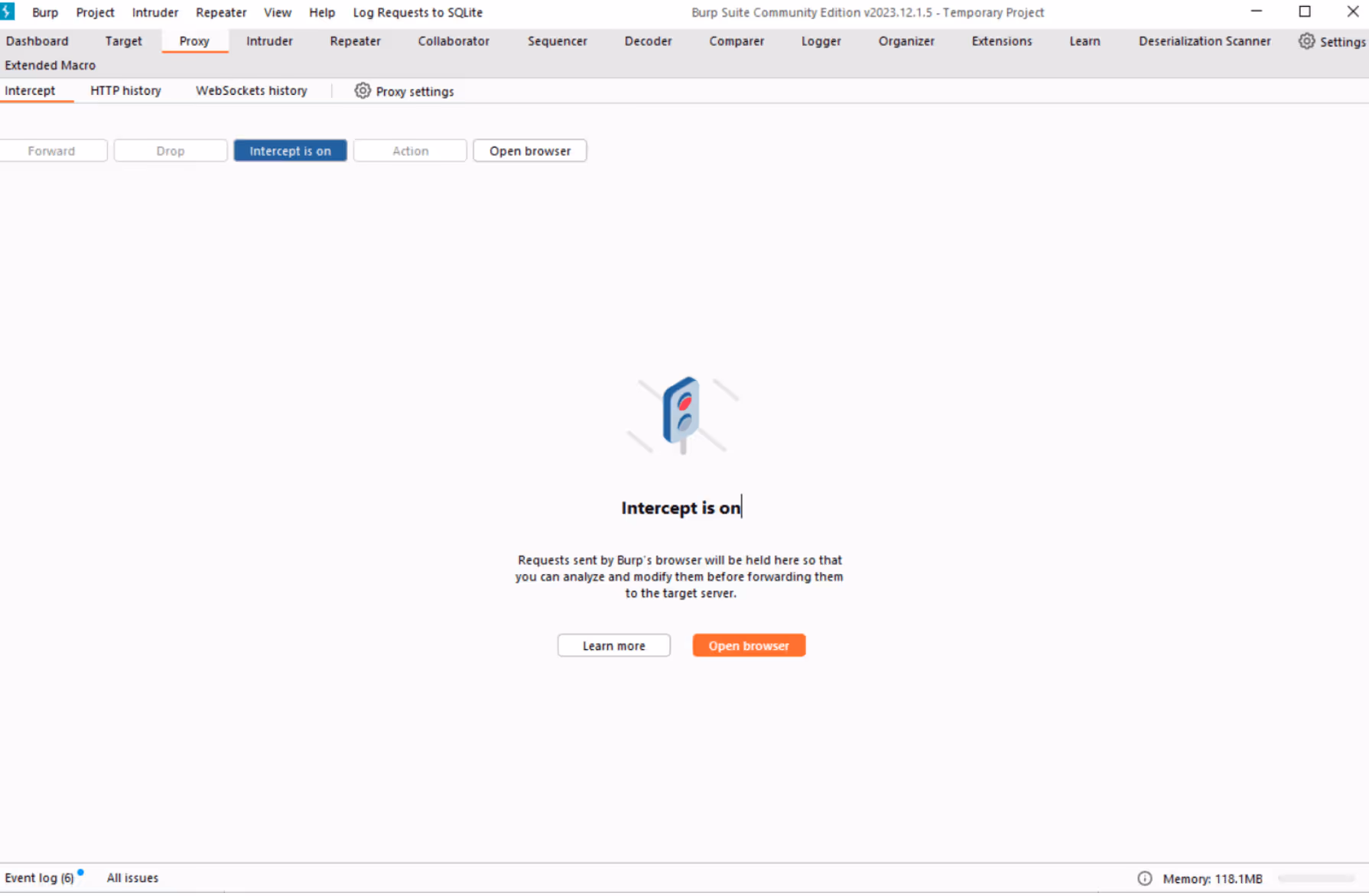Switch to the HTTP history tab
The image size is (1369, 896).
coord(125,90)
